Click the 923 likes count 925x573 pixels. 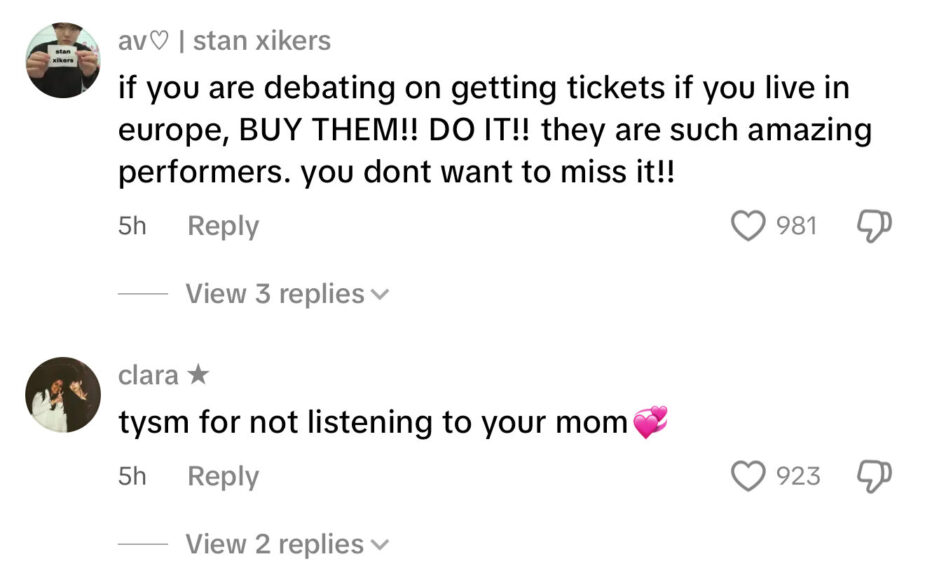(x=798, y=476)
